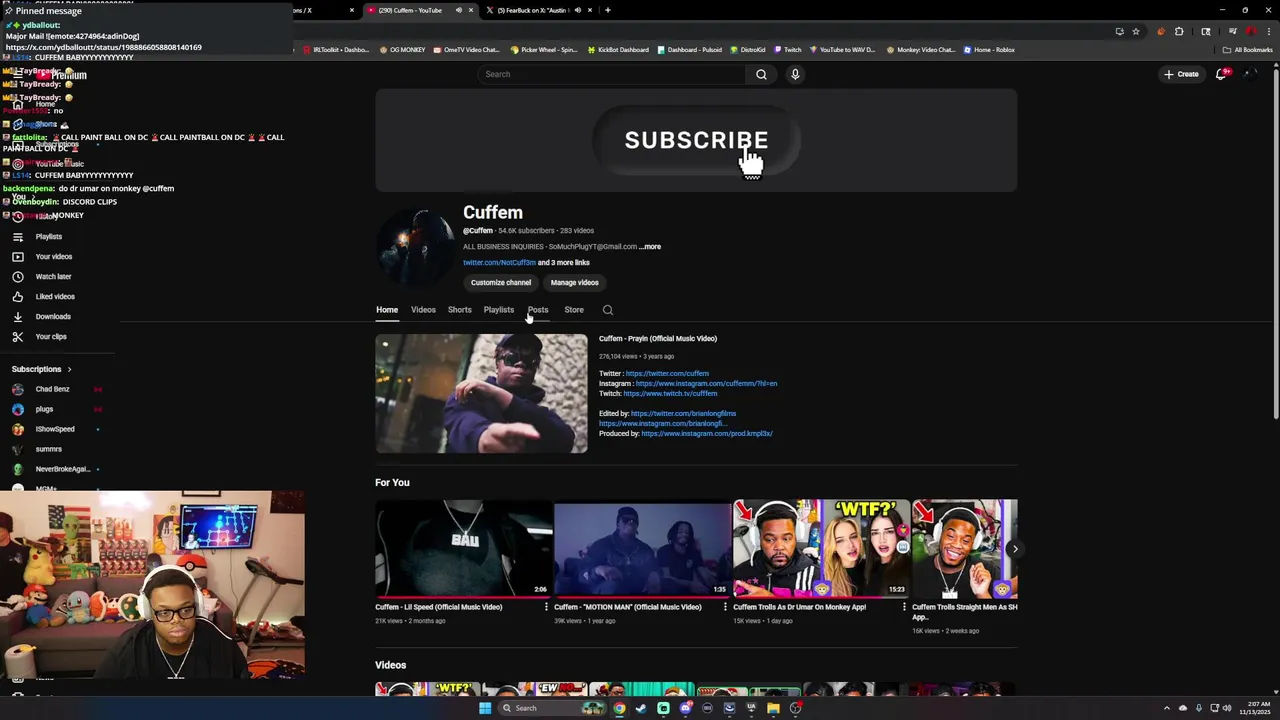Switch to the Playlists channel tab
This screenshot has width=1280, height=720.
coord(499,310)
